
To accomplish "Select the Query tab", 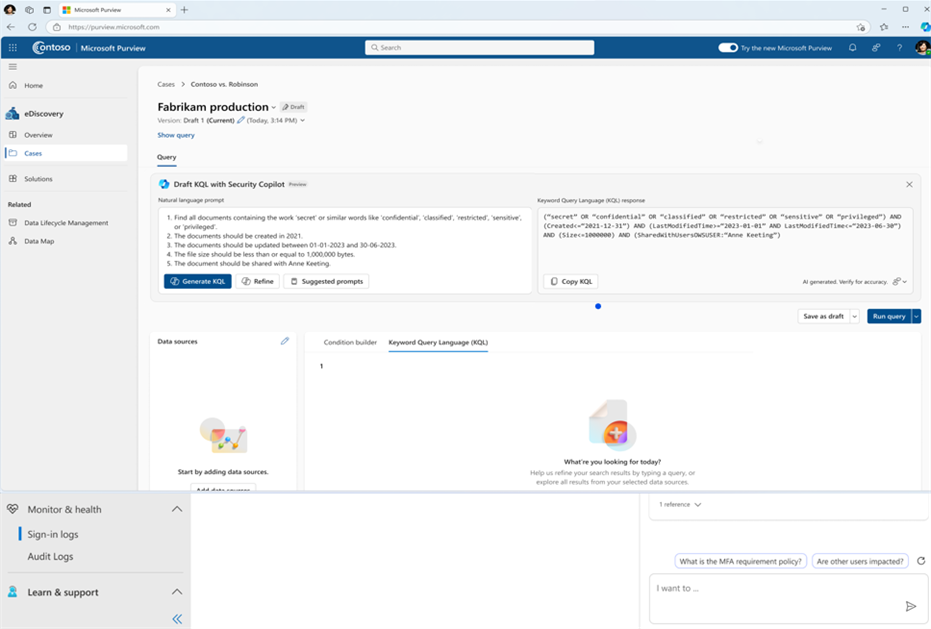I will point(167,157).
